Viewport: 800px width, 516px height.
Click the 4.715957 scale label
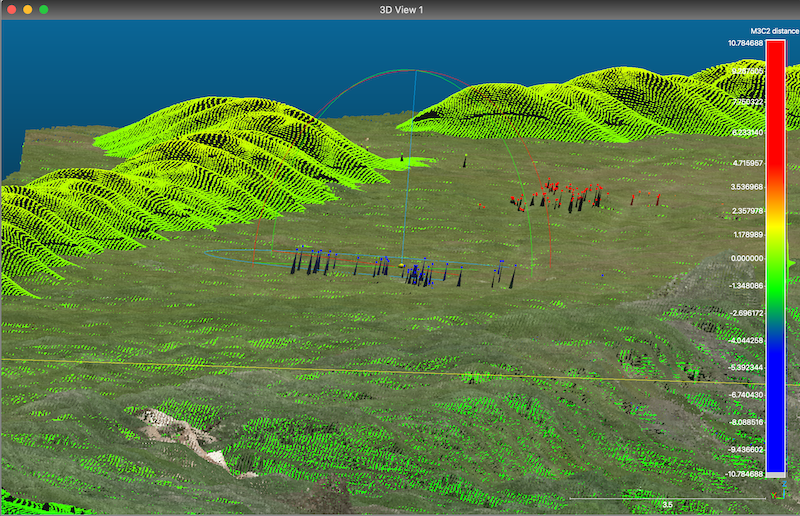click(x=747, y=163)
